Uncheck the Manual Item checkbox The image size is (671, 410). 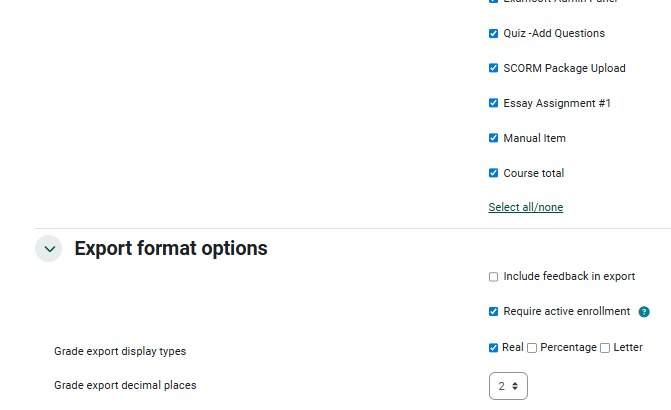(x=493, y=138)
